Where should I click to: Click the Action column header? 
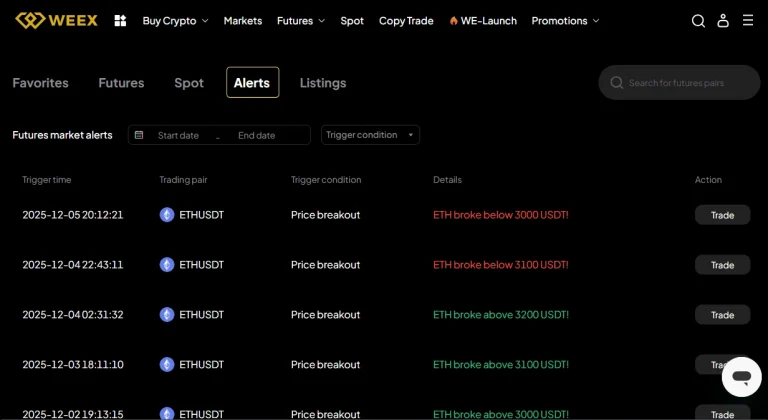(x=708, y=180)
